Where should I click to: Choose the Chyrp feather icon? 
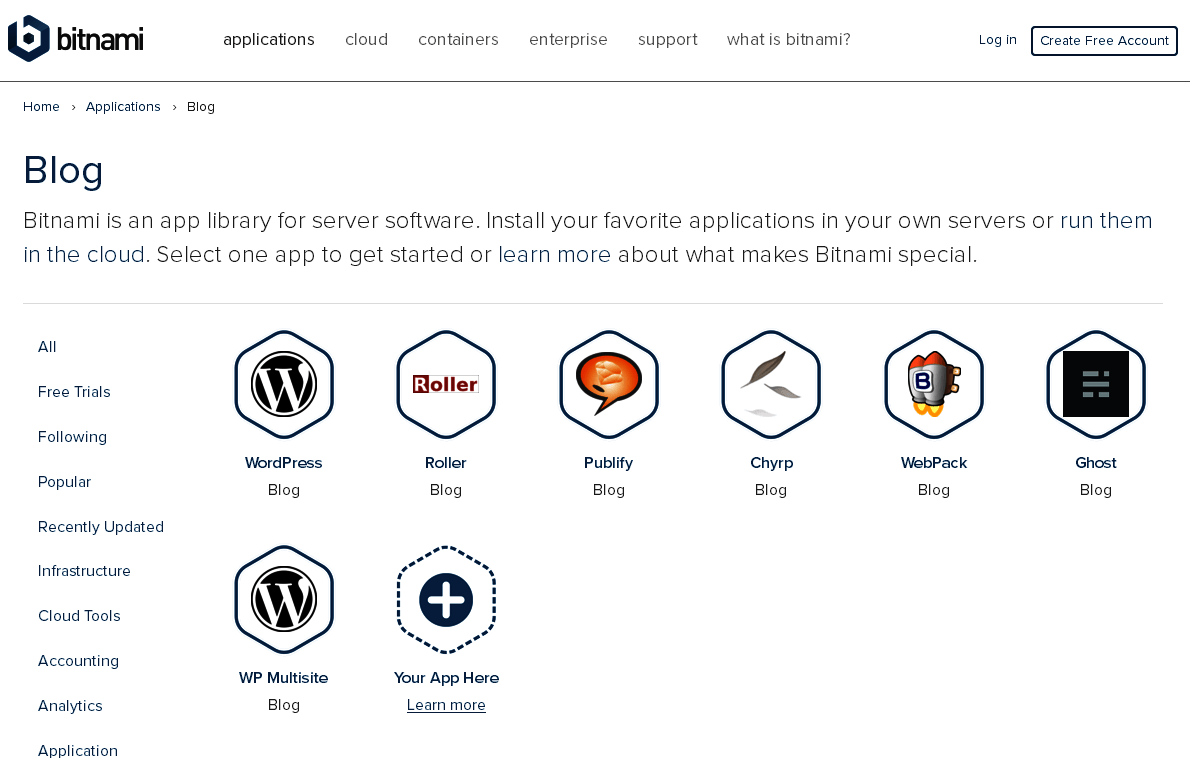coord(771,384)
